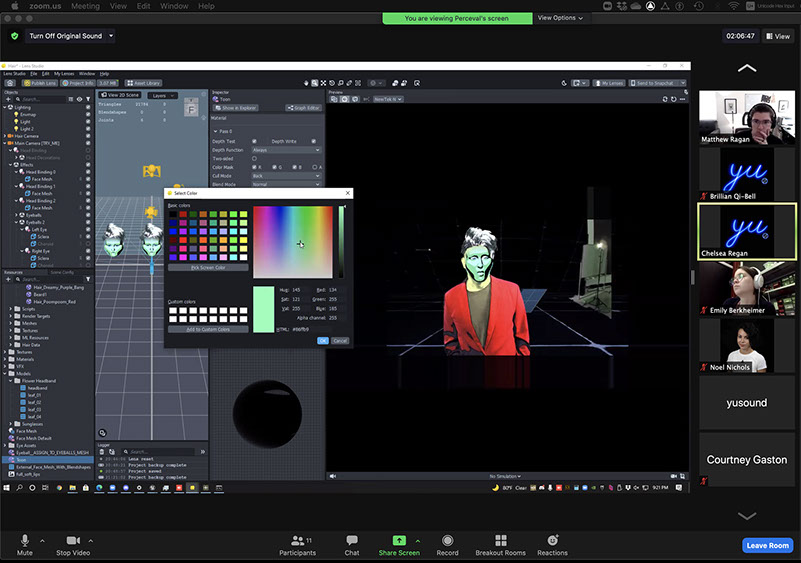The width and height of the screenshot is (801, 563).
Task: Open the Zoom View Options dropdown
Action: pos(560,18)
